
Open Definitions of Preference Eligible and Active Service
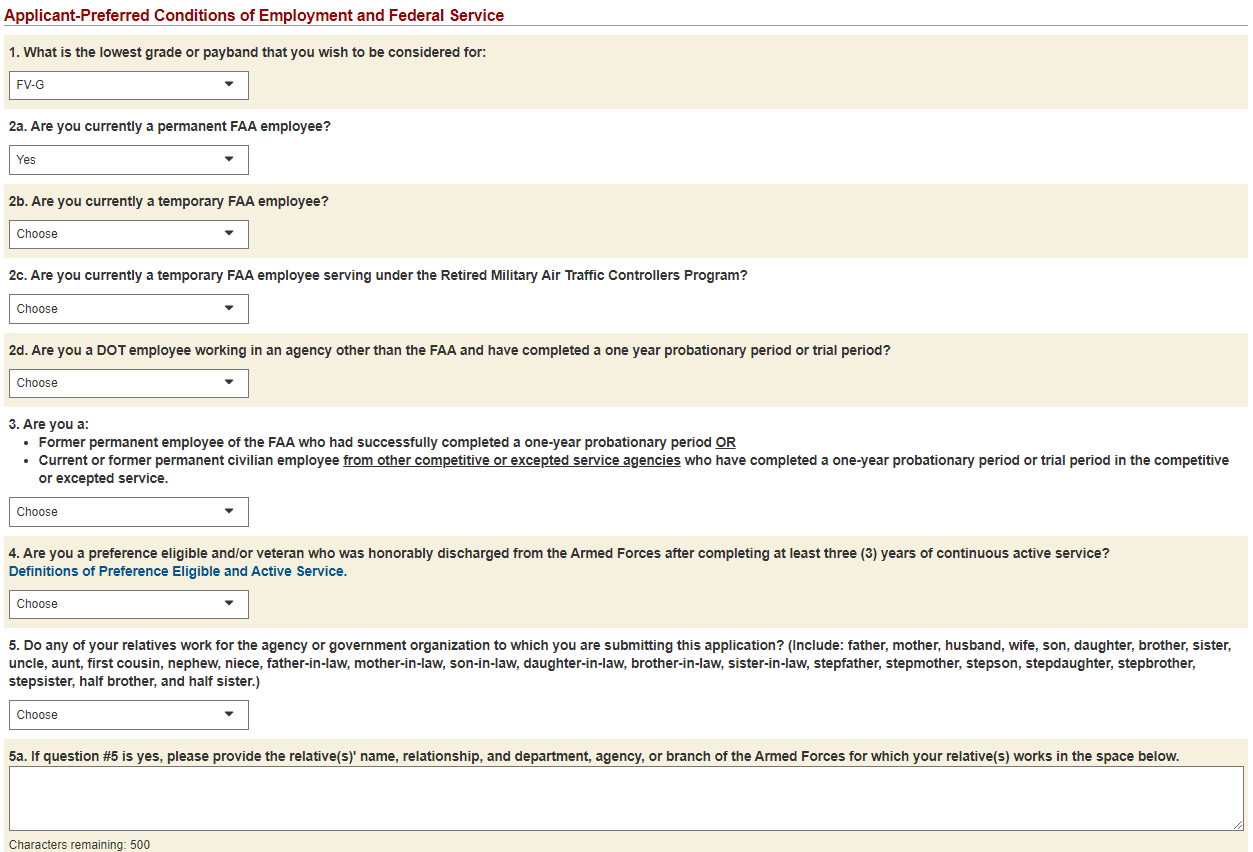click(177, 572)
